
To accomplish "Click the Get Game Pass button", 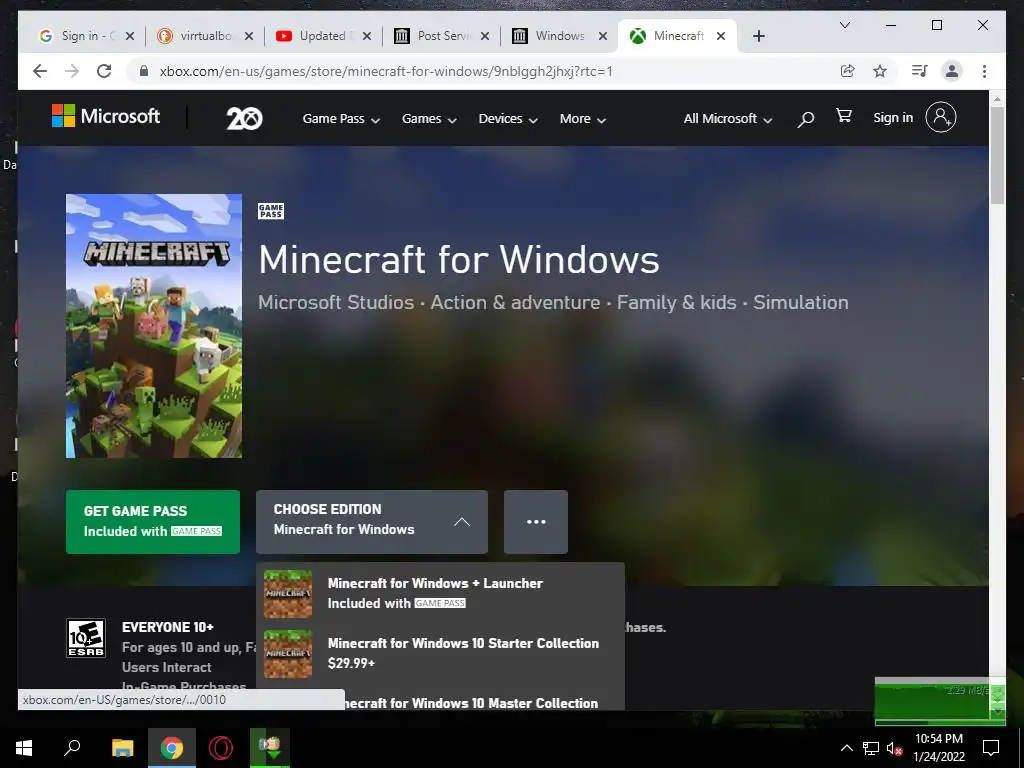I will point(153,522).
